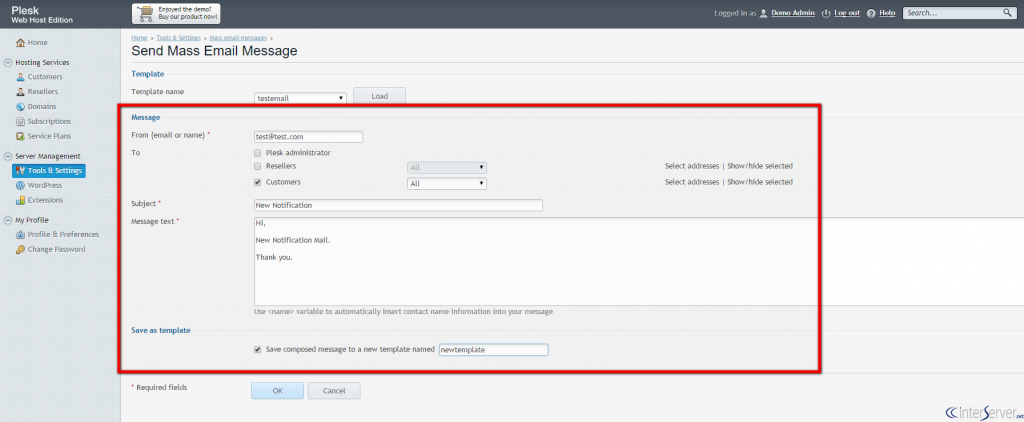The height and width of the screenshot is (422, 1024).
Task: Click the Tools & Settings icon
Action: [x=20, y=170]
